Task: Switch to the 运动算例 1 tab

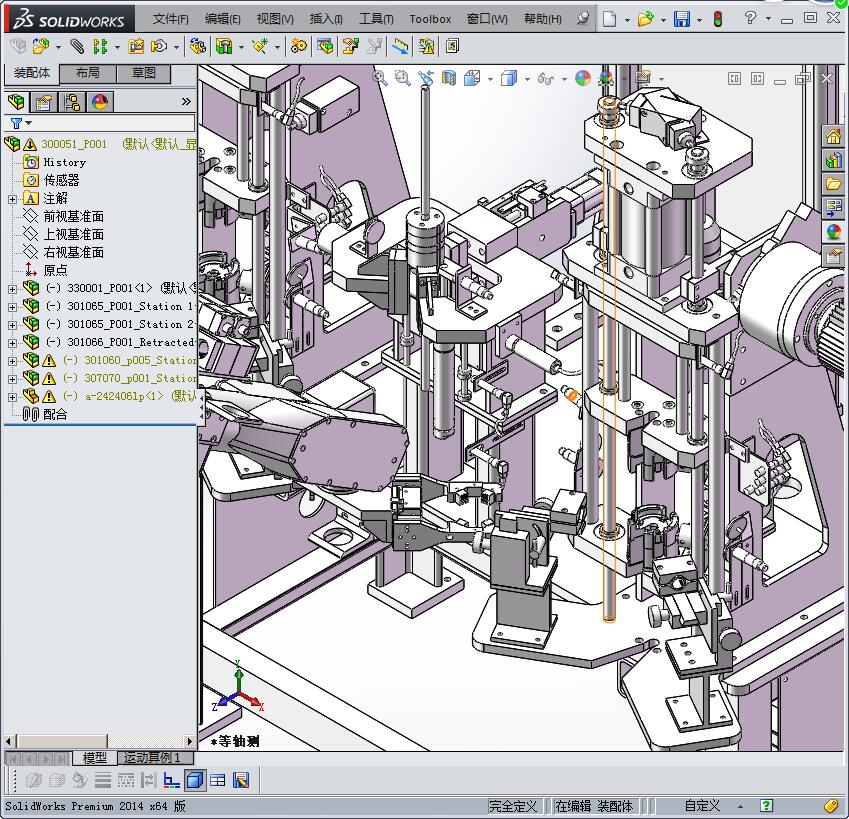Action: pyautogui.click(x=152, y=758)
